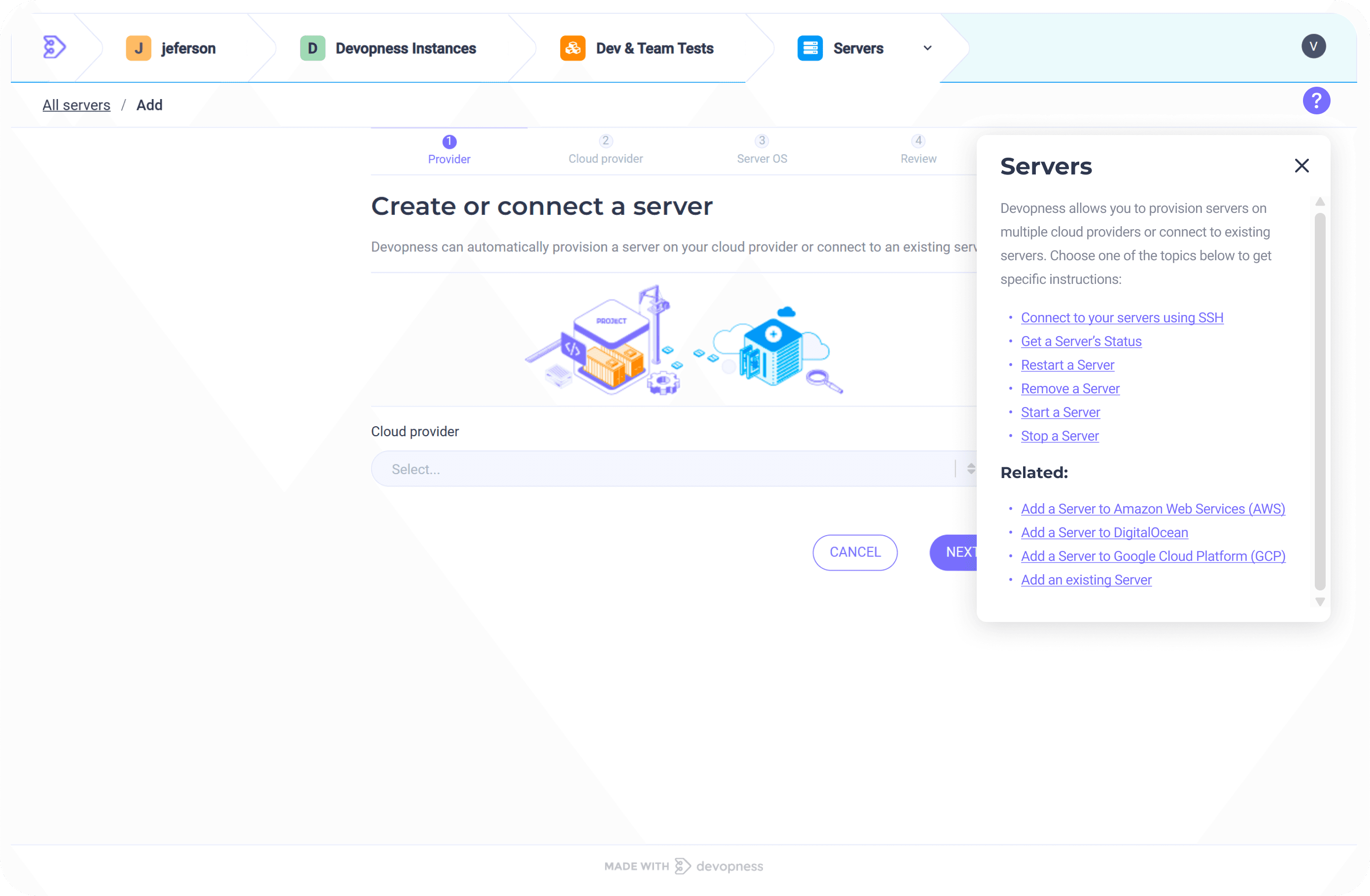This screenshot has width=1370, height=896.
Task: Open Add a Server to DigitalOcean link
Action: (1104, 533)
